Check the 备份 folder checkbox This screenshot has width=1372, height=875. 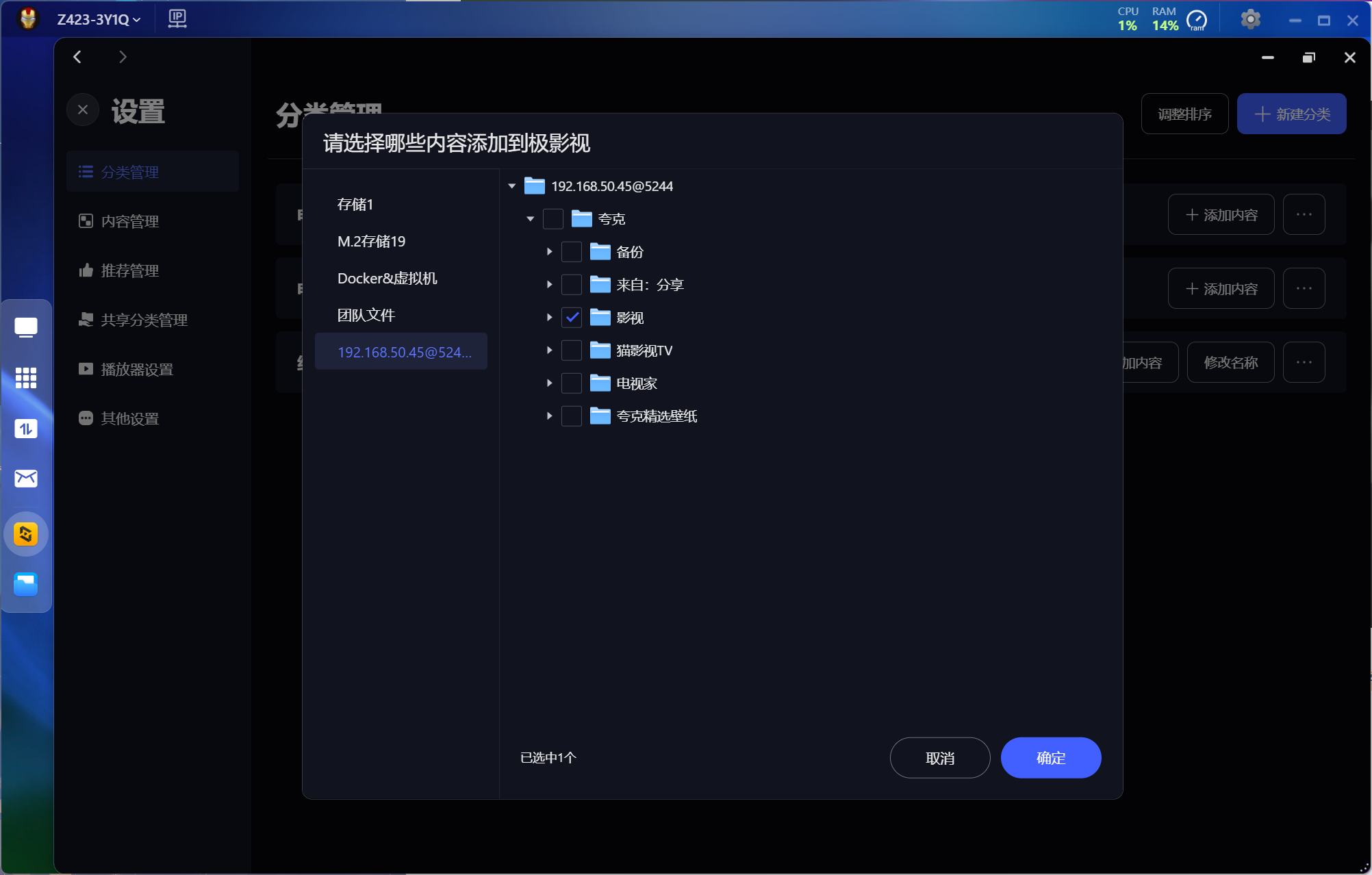click(x=572, y=252)
